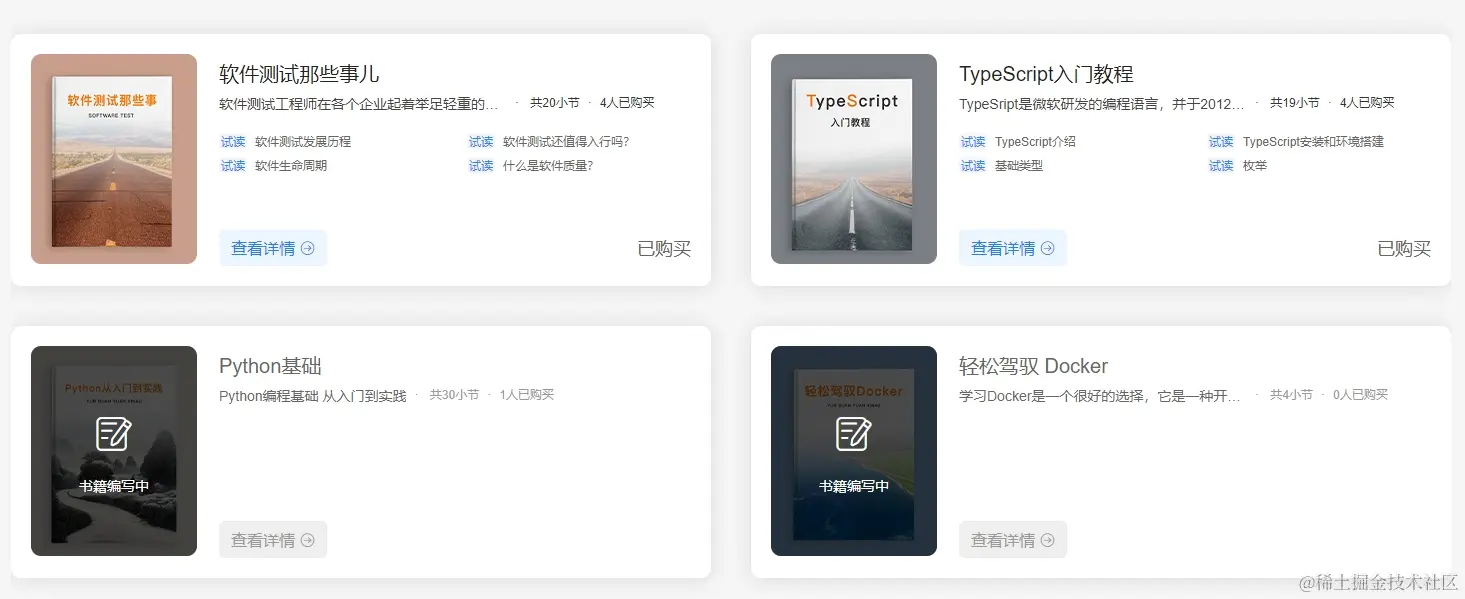The image size is (1465, 599).
Task: Click the 软件测试那些事儿 book cover image
Action: pyautogui.click(x=113, y=158)
